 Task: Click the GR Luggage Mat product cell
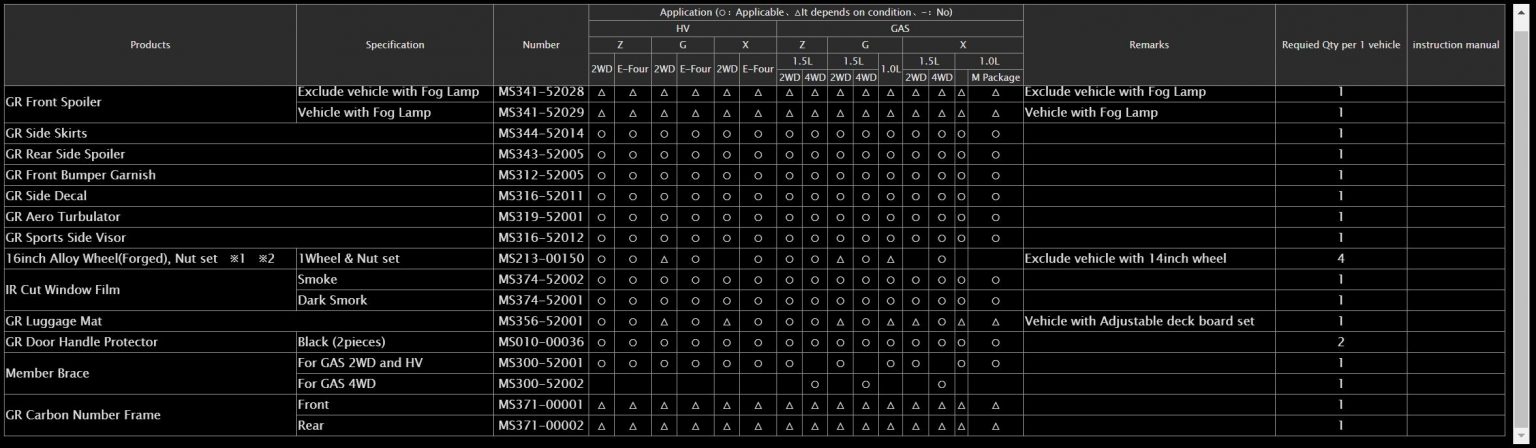coord(150,321)
